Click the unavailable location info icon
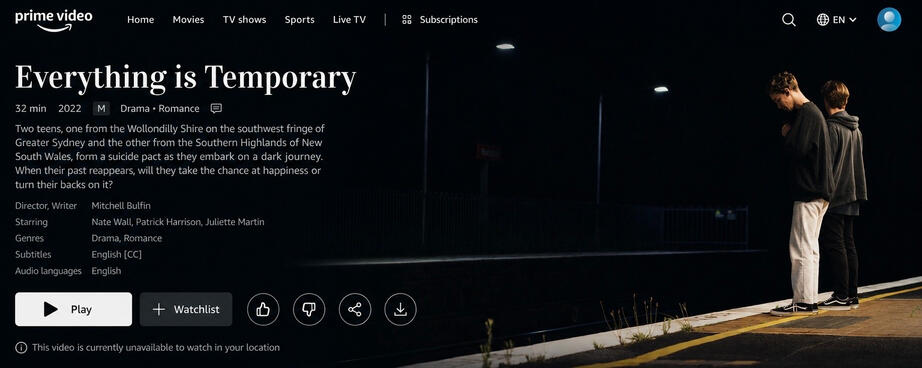The image size is (922, 368). click(x=21, y=347)
